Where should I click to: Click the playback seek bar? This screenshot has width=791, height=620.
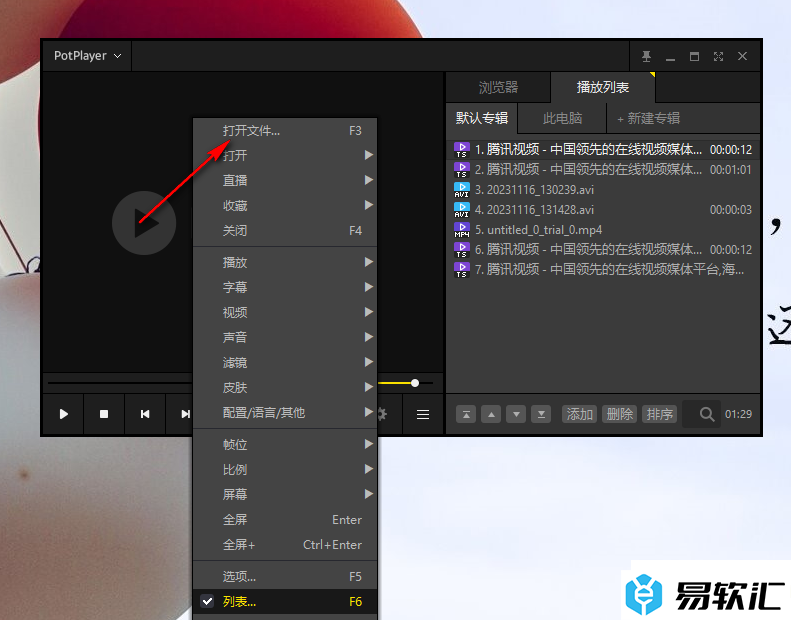(119, 383)
